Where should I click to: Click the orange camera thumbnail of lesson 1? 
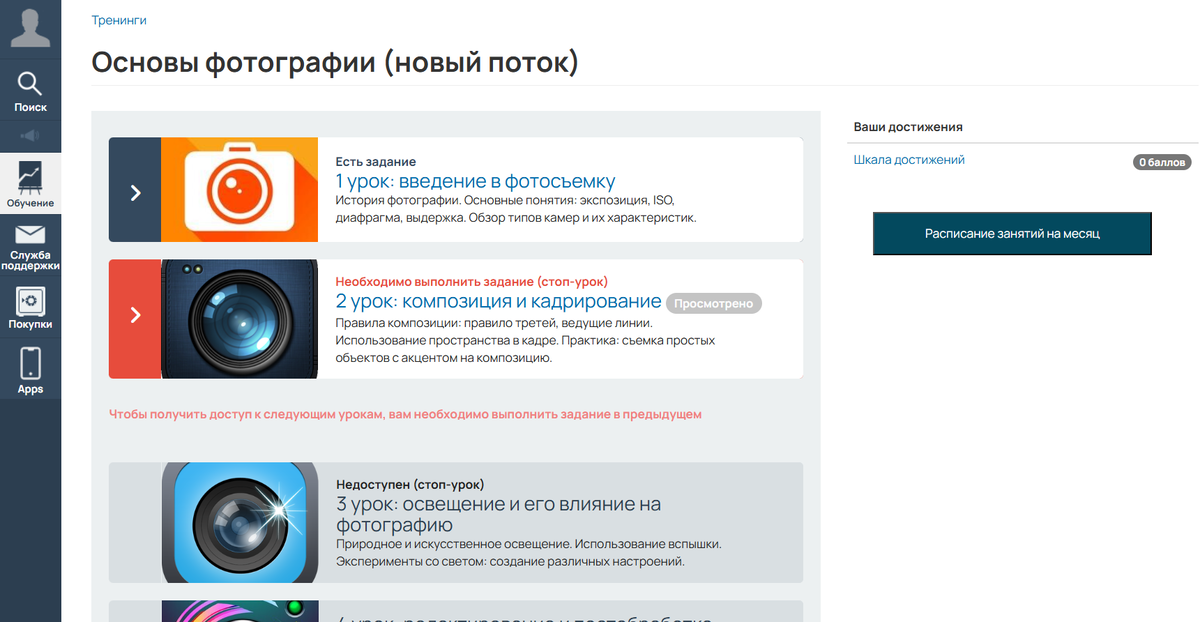click(239, 190)
